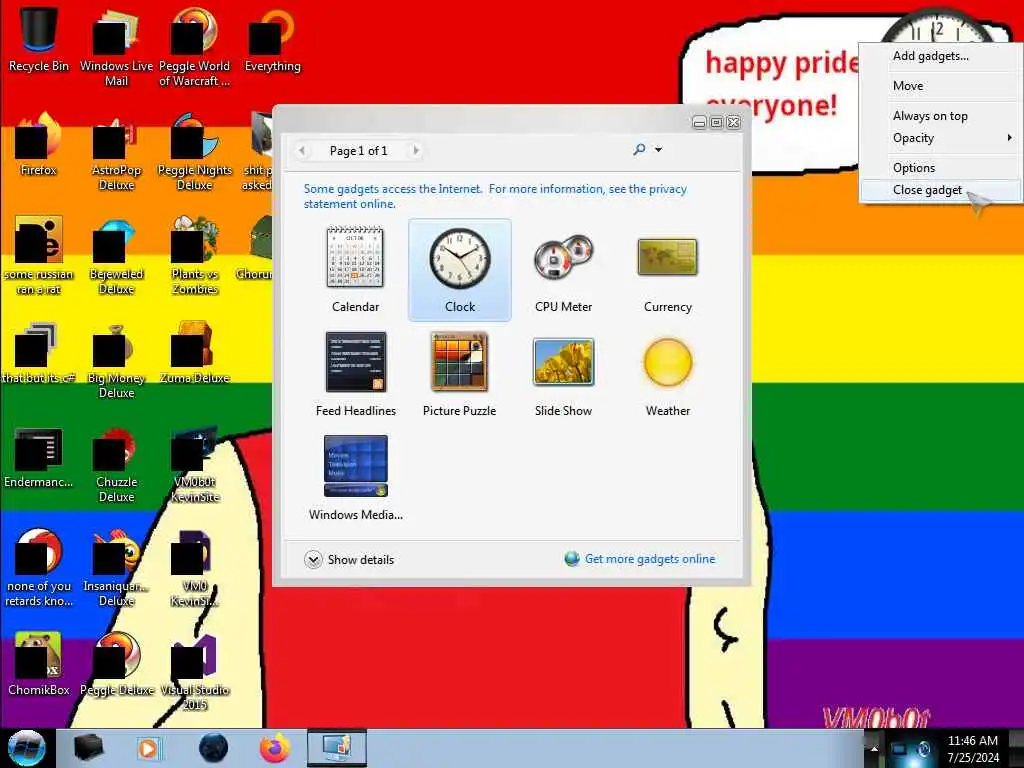Select Insaniquarium Deluxe desktop icon
The width and height of the screenshot is (1024, 768).
coord(116,568)
